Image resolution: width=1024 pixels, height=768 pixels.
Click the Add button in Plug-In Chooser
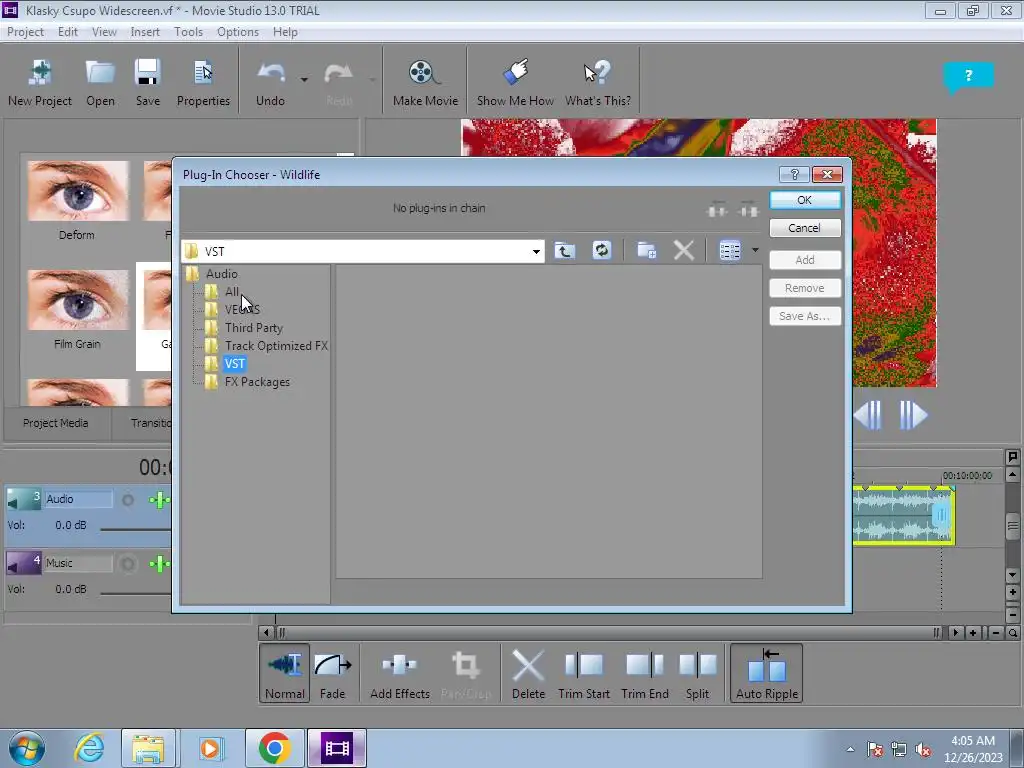[805, 260]
